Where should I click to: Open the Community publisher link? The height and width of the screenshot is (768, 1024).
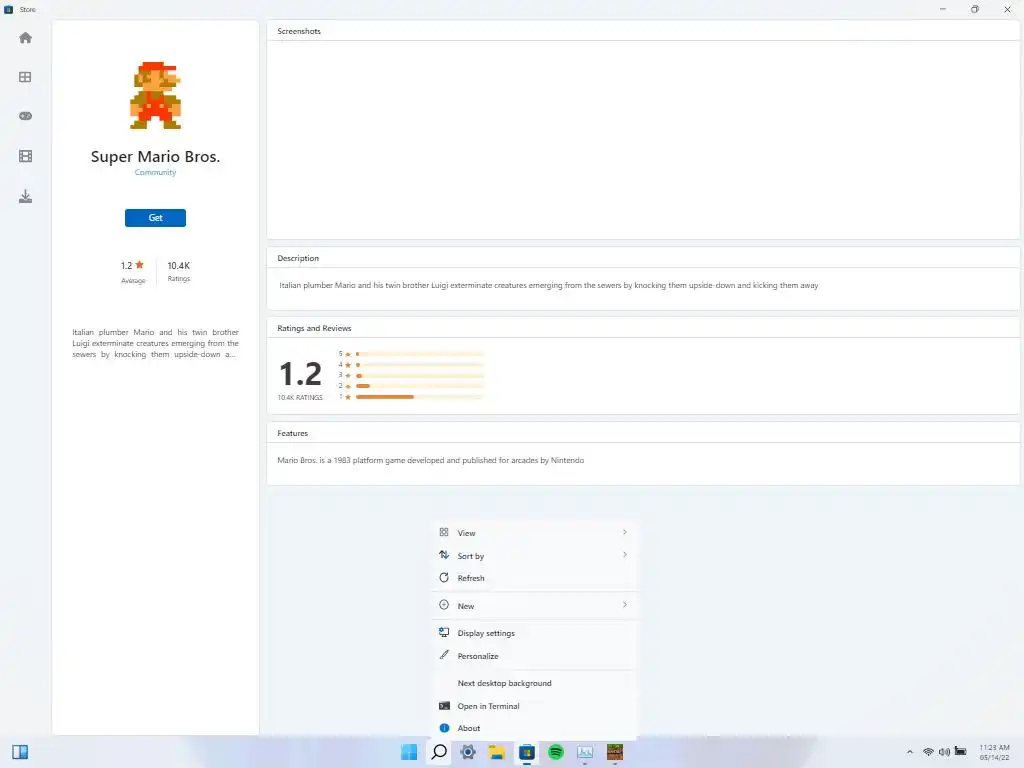coord(155,172)
